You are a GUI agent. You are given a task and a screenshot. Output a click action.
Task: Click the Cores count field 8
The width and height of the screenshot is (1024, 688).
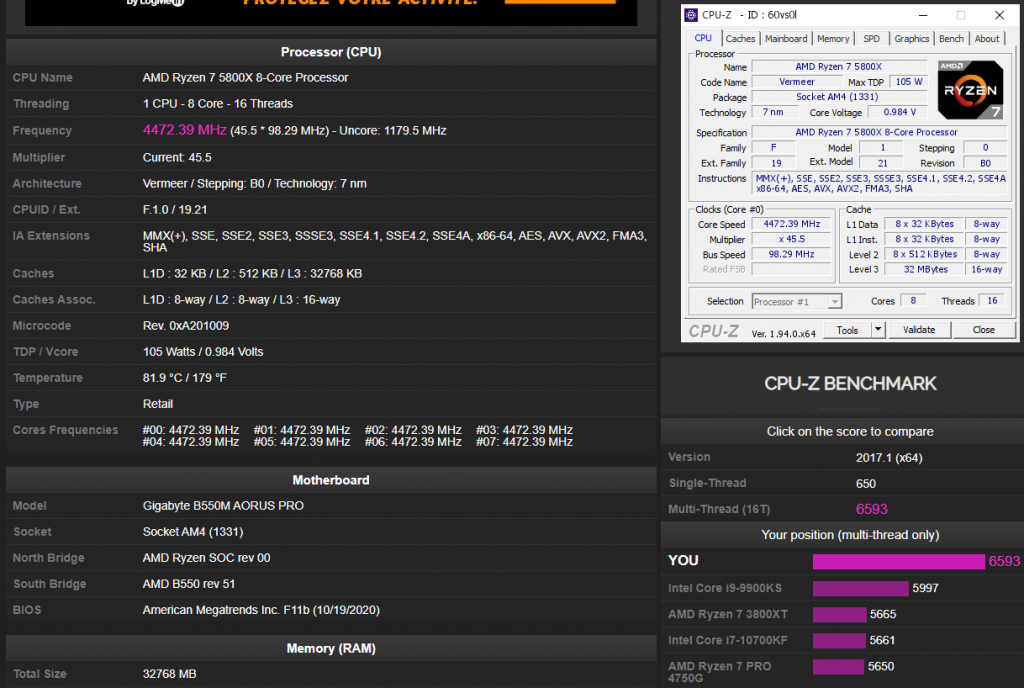click(913, 301)
